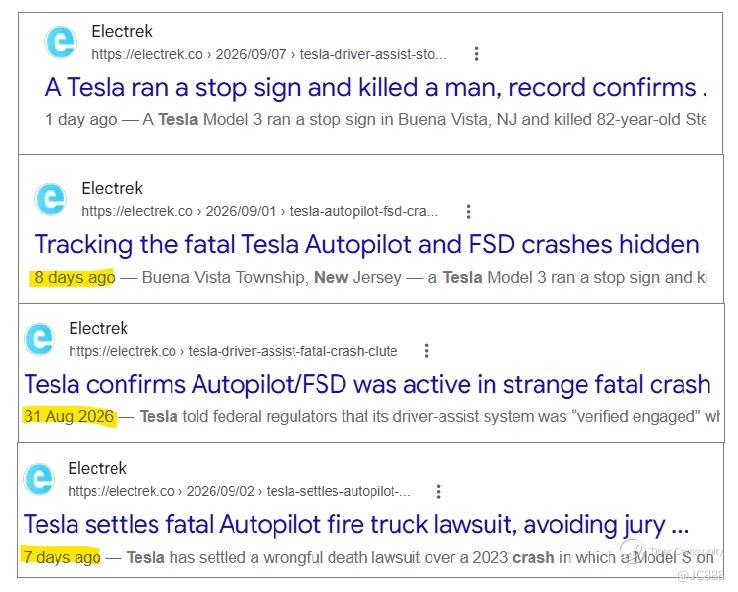Open 'A Tesla ran a stop sign' headline
This screenshot has width=738, height=592.
[376, 88]
